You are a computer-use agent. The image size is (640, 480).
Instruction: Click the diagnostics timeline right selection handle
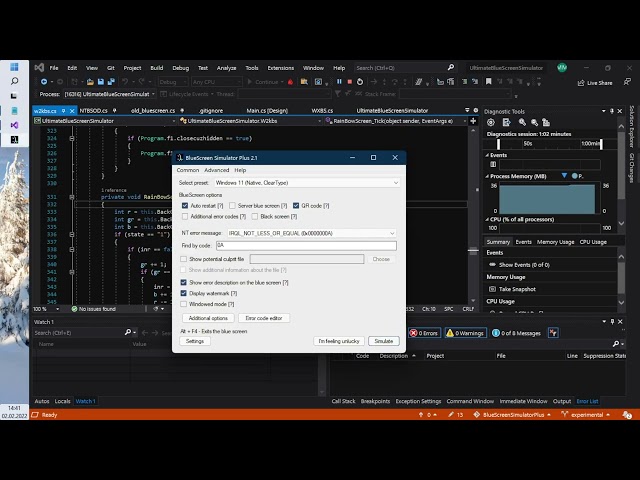click(601, 144)
